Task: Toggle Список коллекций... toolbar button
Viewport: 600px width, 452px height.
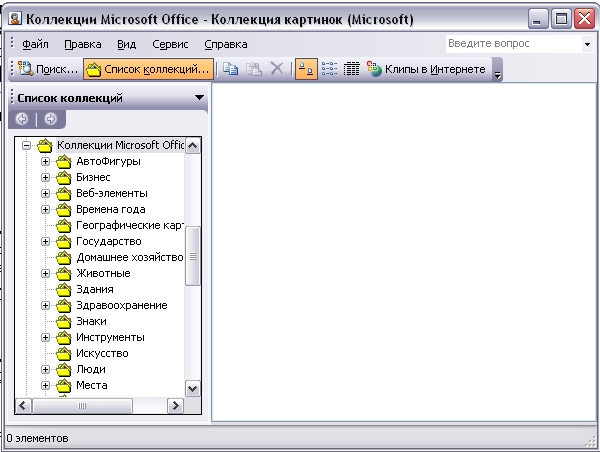Action: [148, 69]
